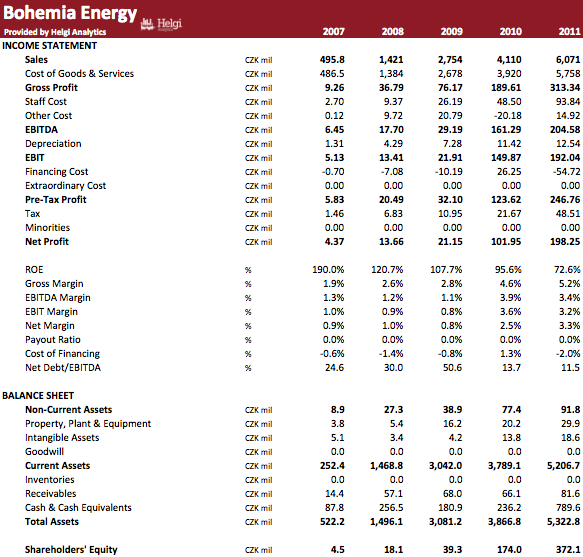The width and height of the screenshot is (583, 557).
Task: Click the Gross Profit row label
Action: coord(51,88)
